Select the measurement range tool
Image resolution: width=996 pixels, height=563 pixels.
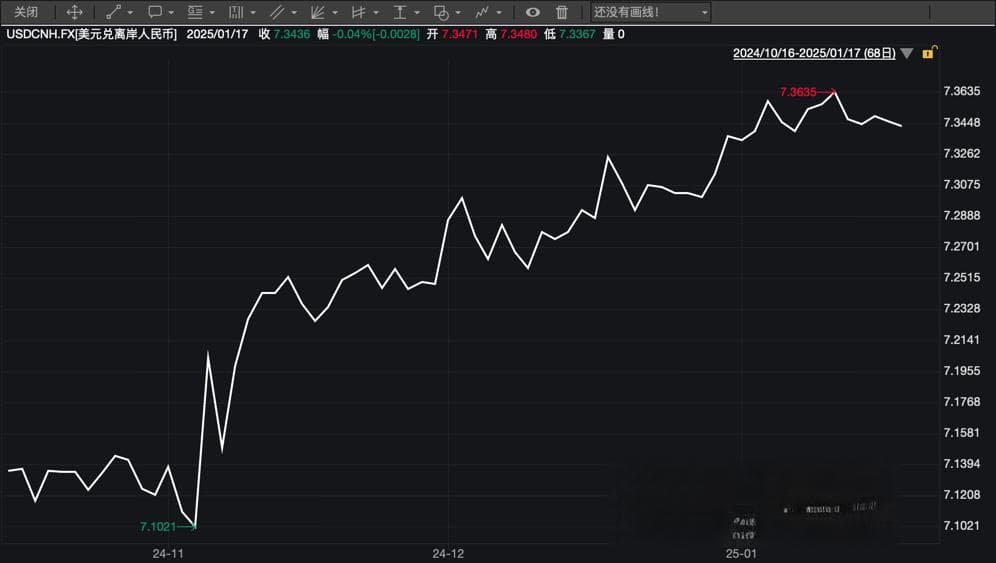pyautogui.click(x=400, y=12)
